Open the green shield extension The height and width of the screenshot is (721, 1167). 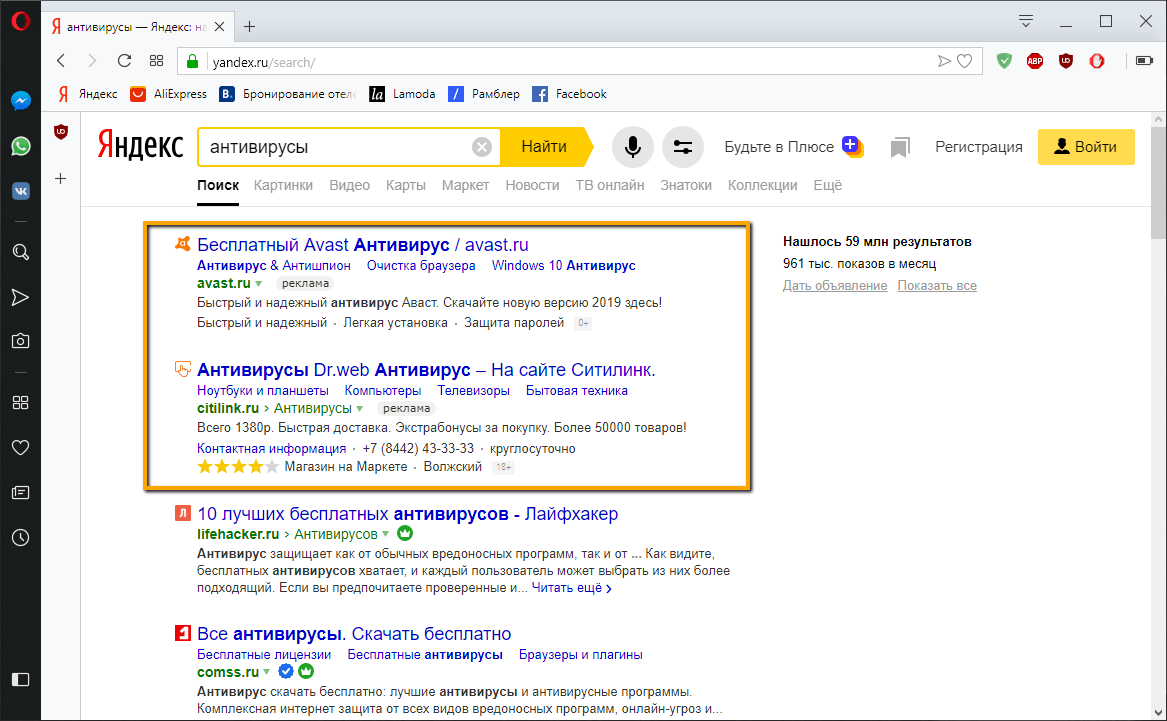[1004, 61]
